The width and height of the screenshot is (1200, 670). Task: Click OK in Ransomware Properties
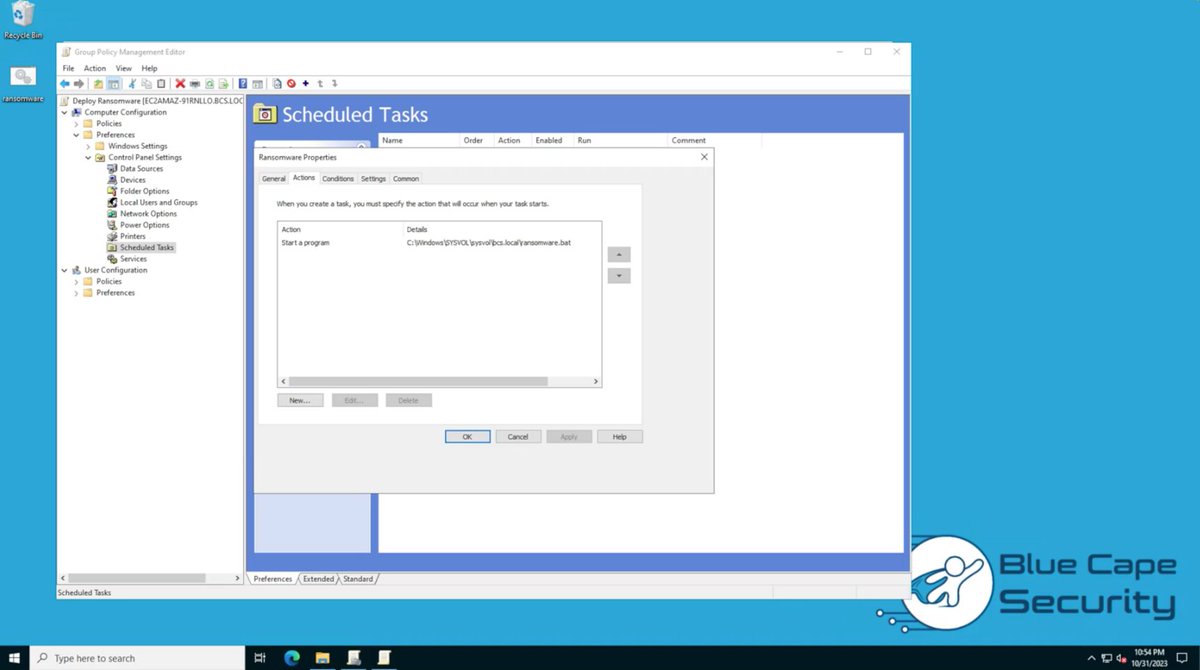[467, 437]
